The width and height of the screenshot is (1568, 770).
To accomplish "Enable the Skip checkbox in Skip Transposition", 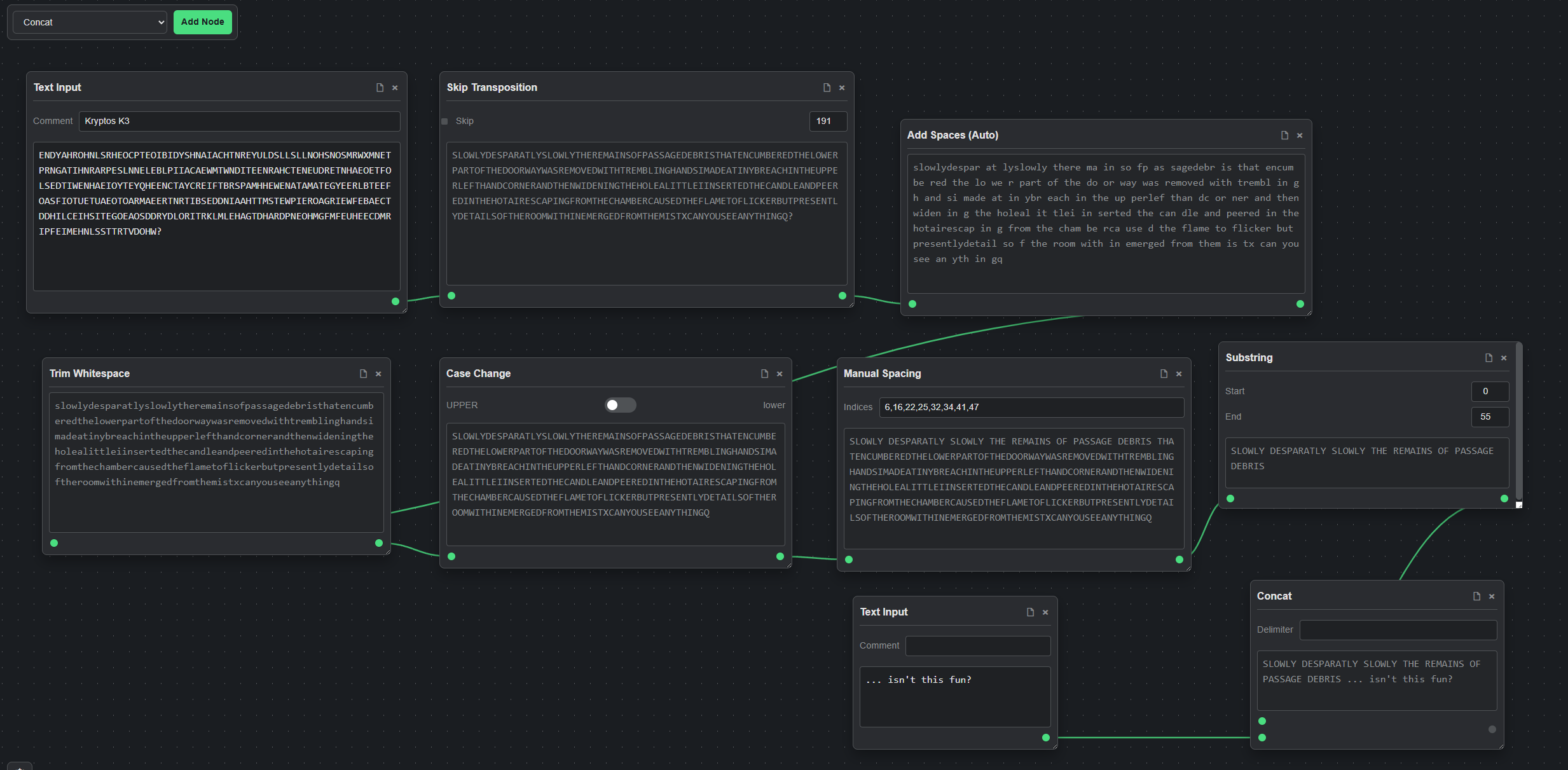I will click(x=444, y=121).
